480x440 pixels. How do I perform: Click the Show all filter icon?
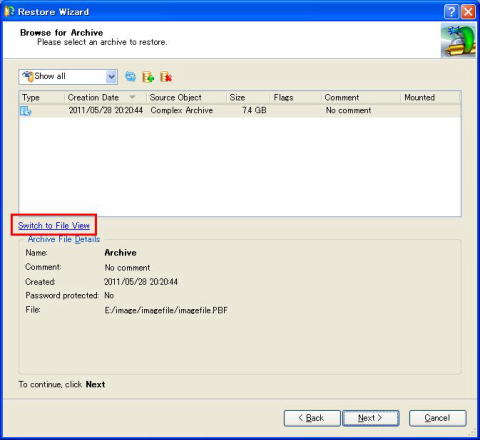tap(28, 77)
